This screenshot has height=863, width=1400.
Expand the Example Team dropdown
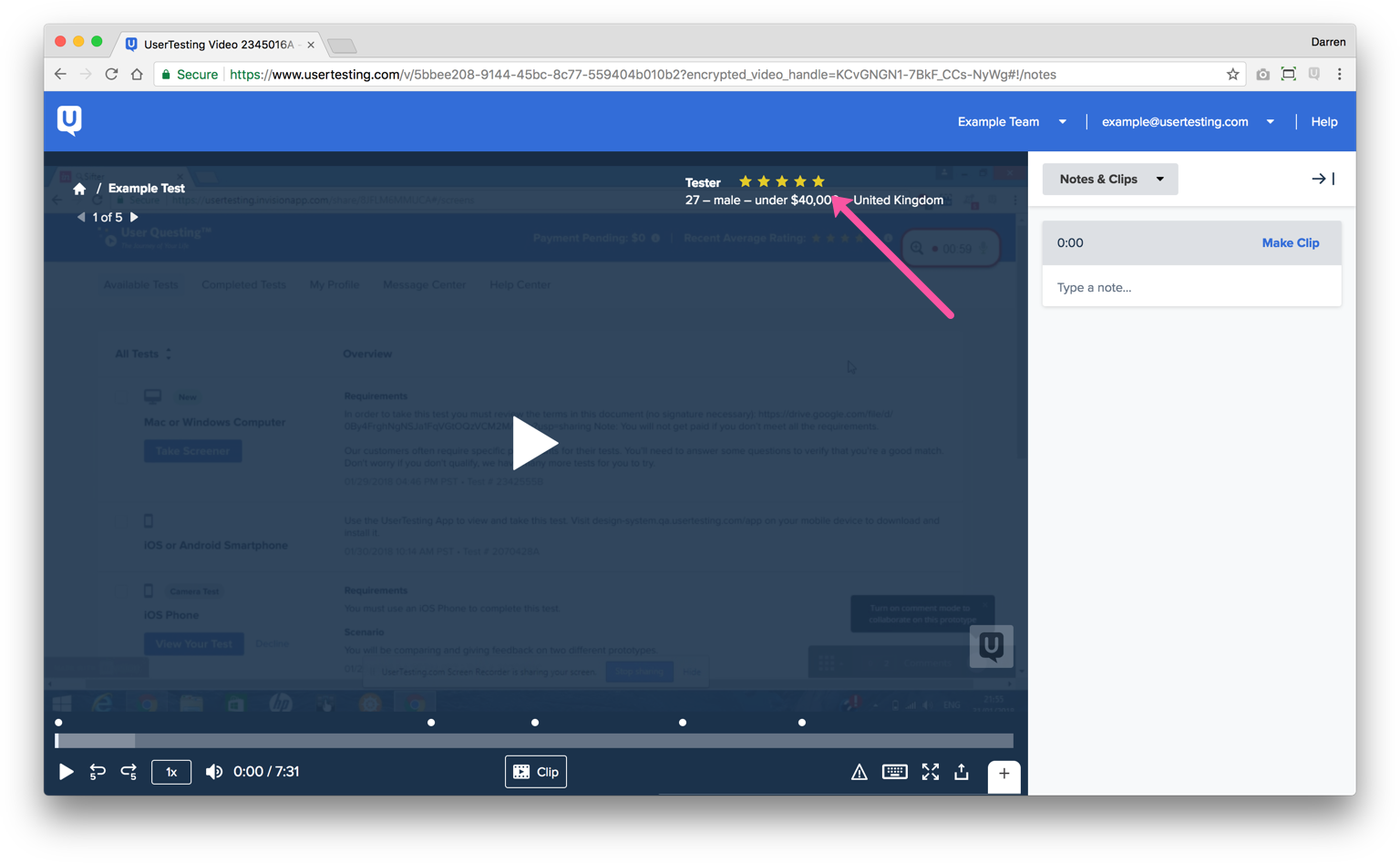[1012, 121]
